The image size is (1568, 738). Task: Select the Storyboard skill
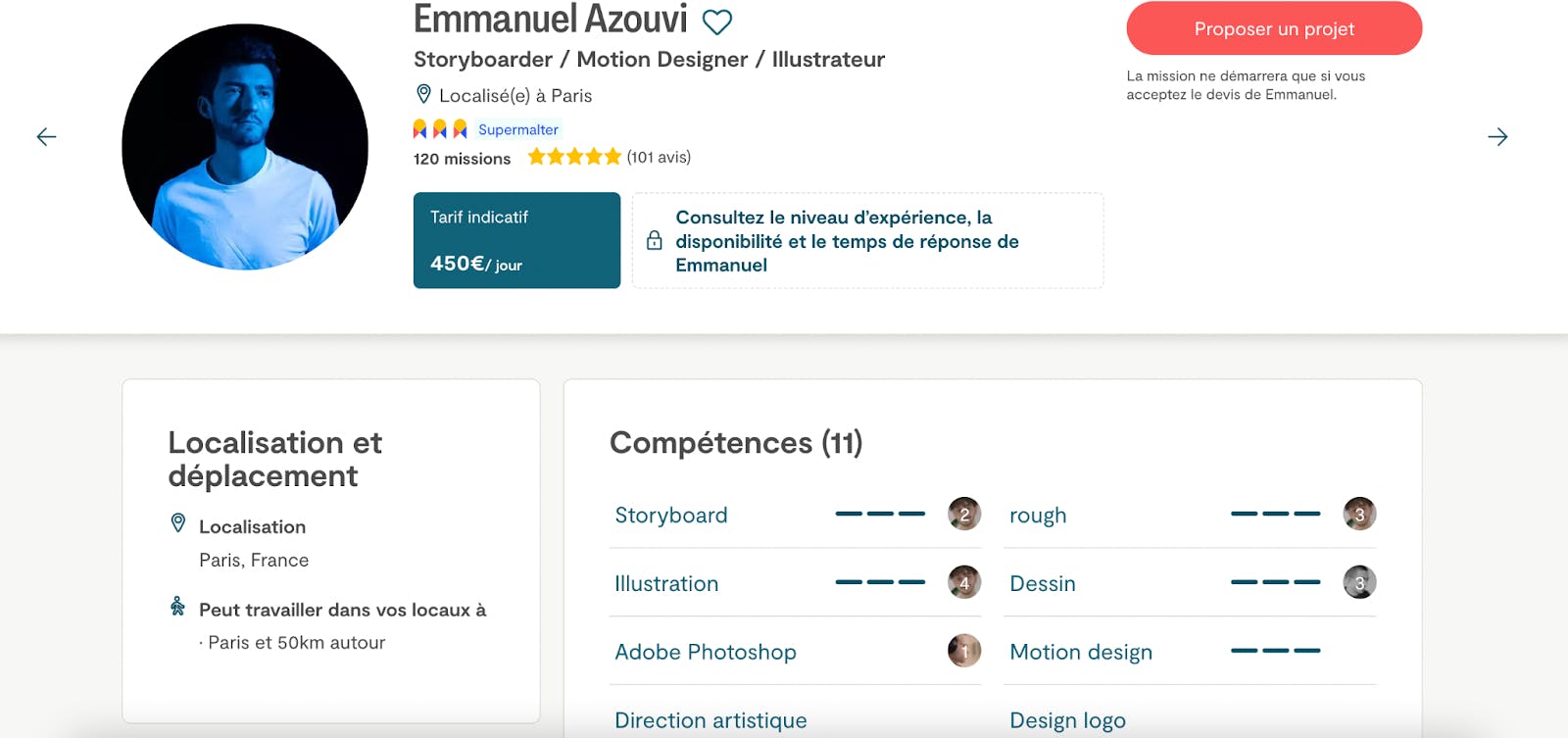tap(670, 515)
